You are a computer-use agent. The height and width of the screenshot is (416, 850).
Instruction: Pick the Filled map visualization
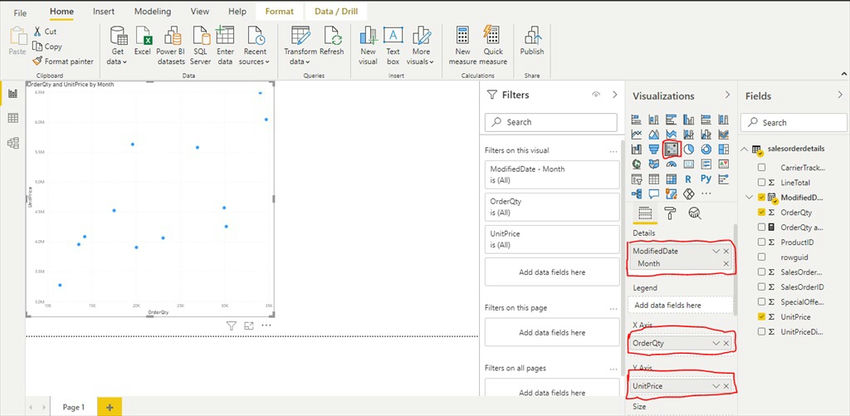(654, 164)
